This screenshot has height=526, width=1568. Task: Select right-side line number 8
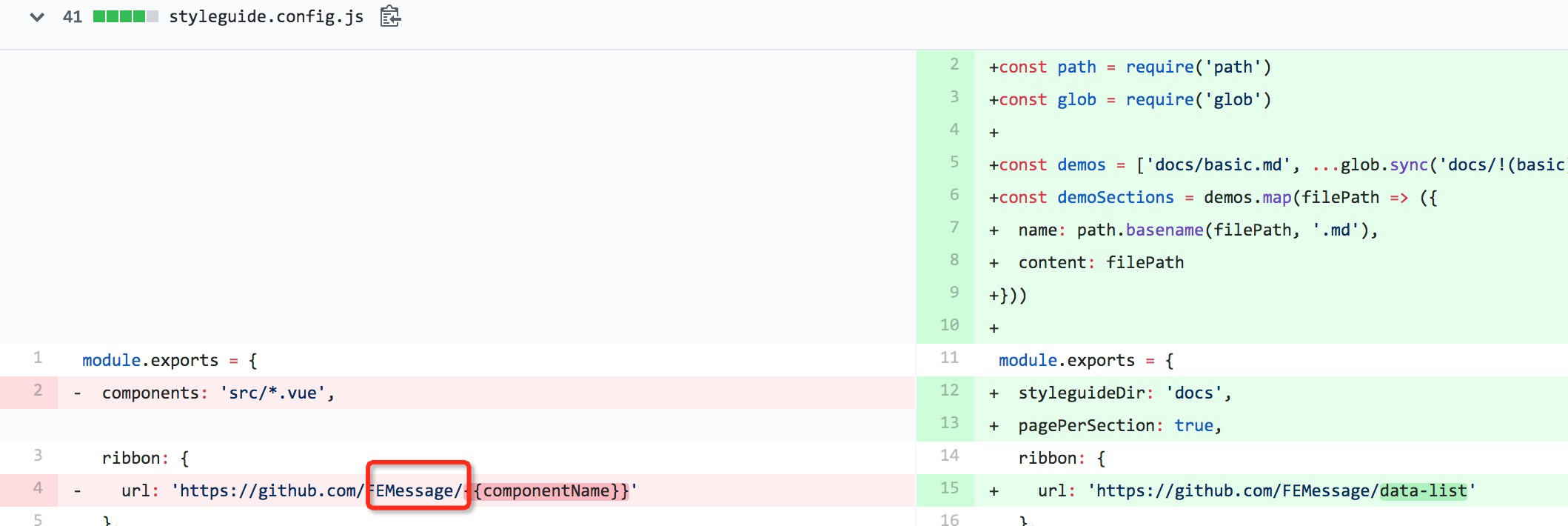click(x=954, y=260)
